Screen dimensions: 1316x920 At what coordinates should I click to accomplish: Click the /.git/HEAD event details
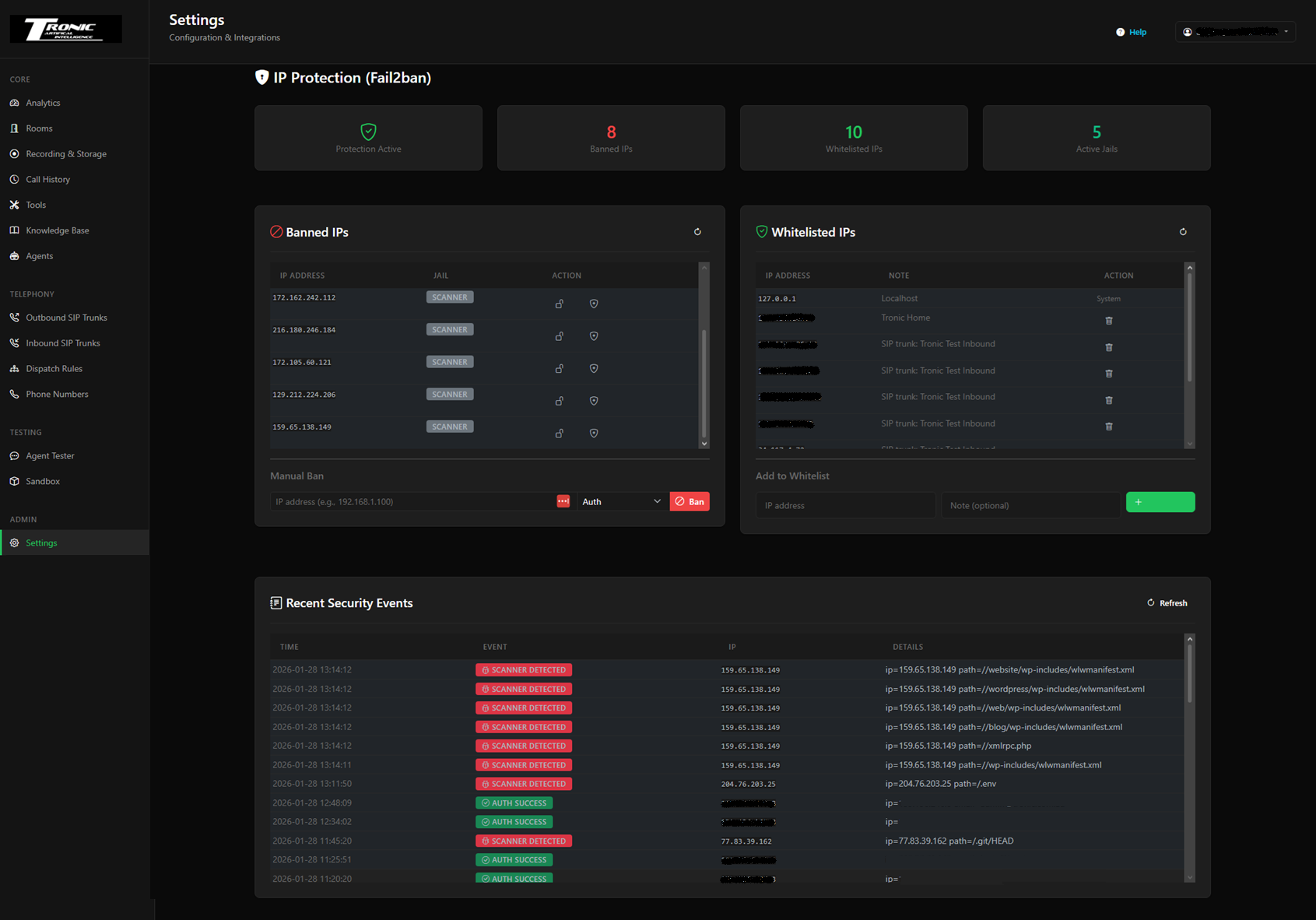click(x=949, y=841)
